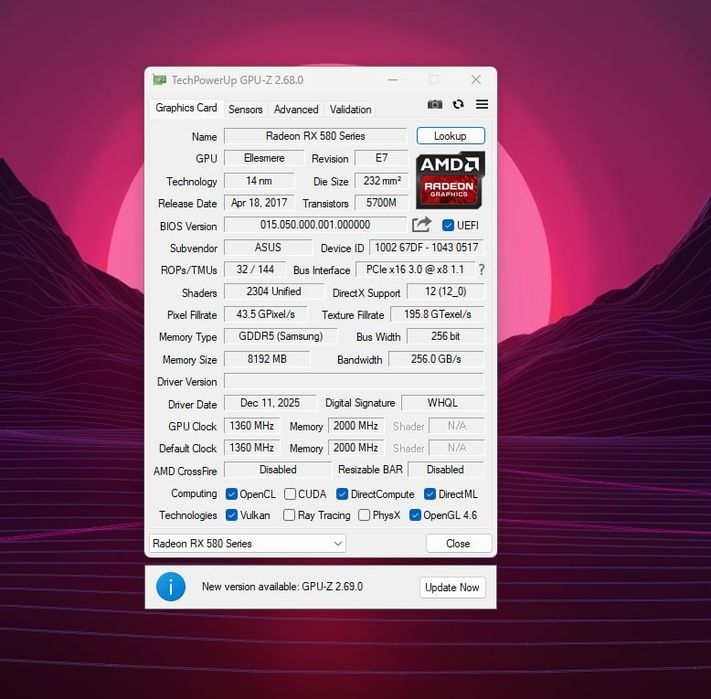Minimize the GPU-Z window
711x699 pixels.
(x=393, y=80)
